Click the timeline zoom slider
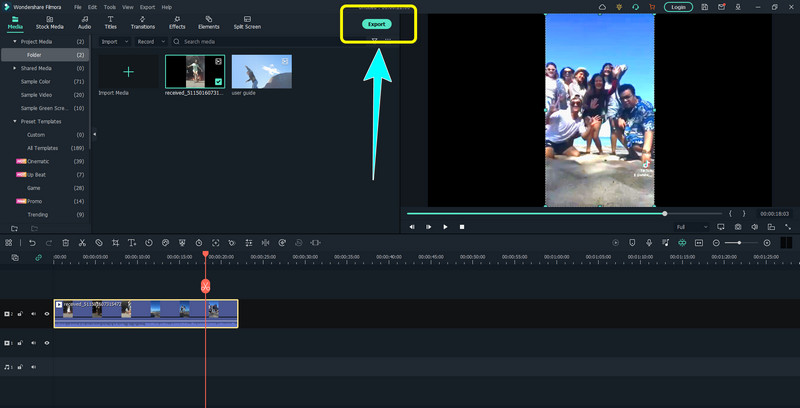Viewport: 800px width, 408px height. (x=739, y=243)
